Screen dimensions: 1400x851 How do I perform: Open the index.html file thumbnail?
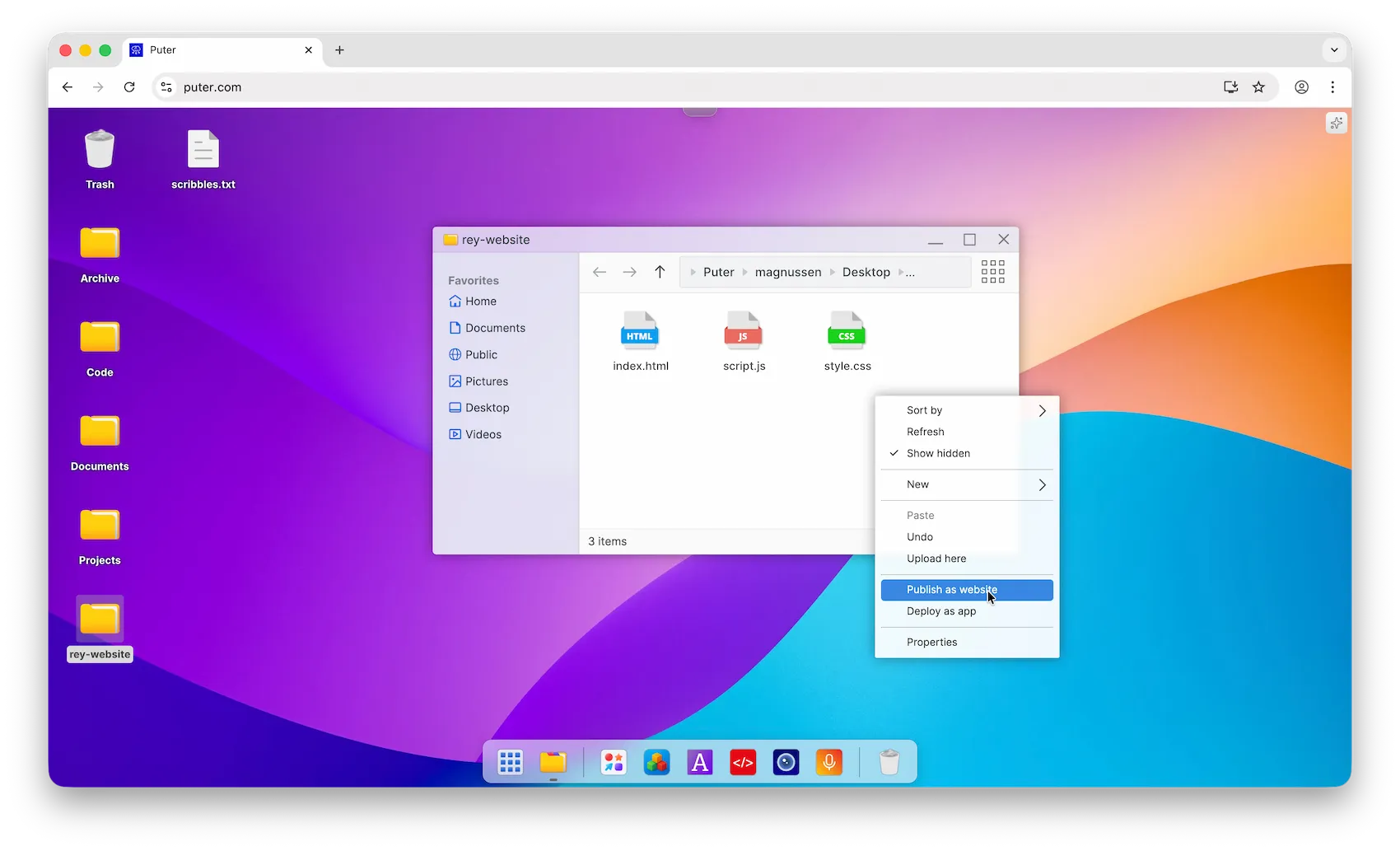[640, 332]
